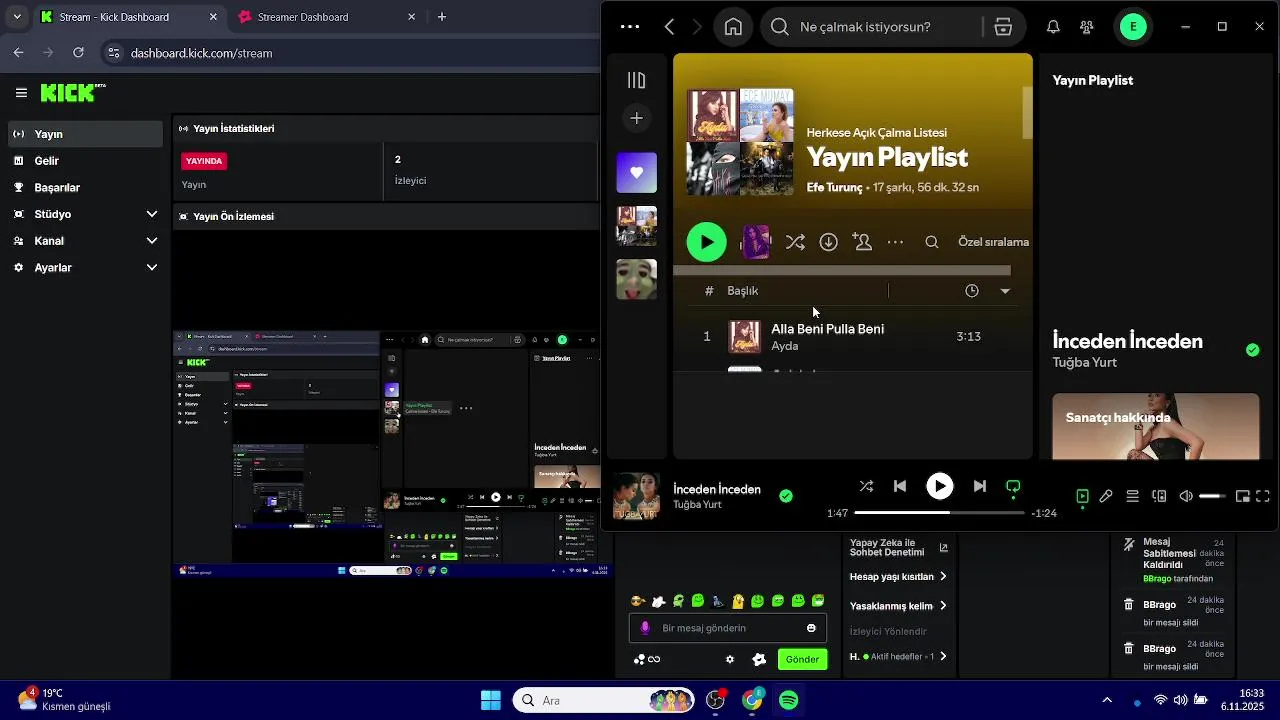Click the chat message input on Kick
The width and height of the screenshot is (1280, 720).
pos(730,628)
